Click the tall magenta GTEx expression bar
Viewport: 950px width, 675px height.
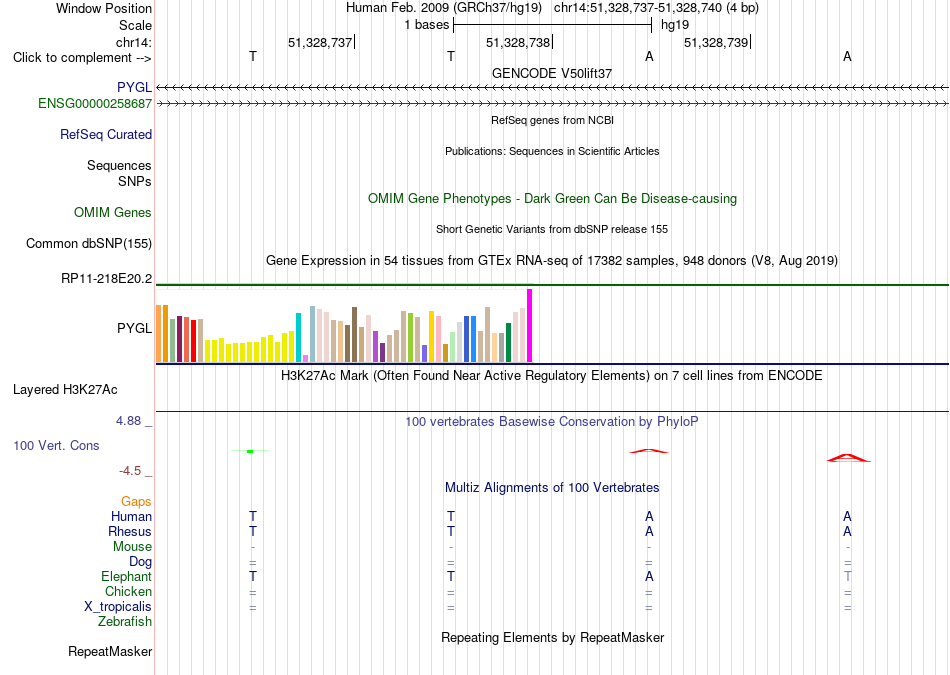530,325
